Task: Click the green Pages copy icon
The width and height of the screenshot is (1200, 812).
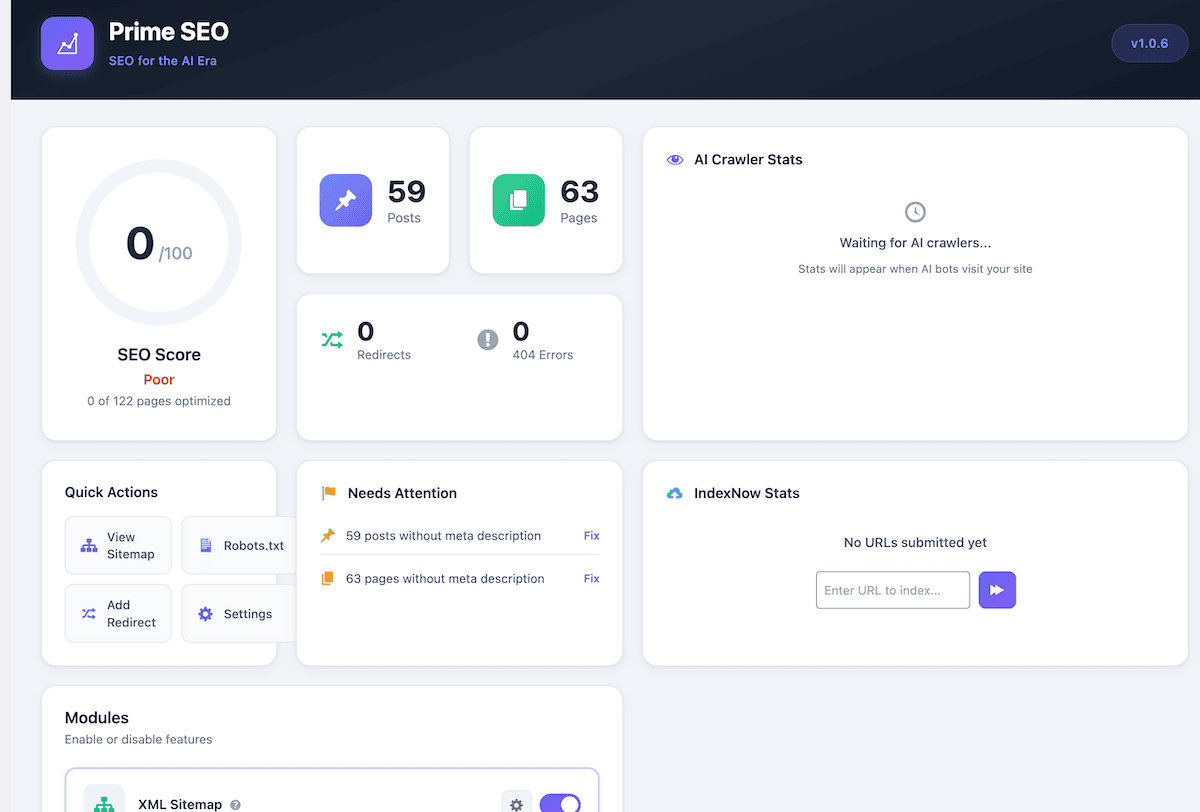Action: (x=519, y=200)
